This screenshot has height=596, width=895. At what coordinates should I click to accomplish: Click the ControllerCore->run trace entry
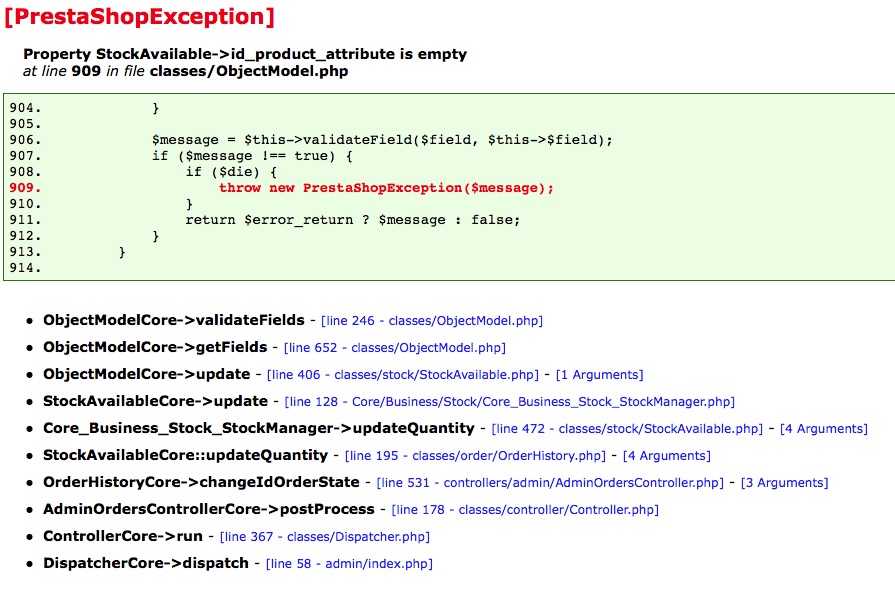point(123,536)
